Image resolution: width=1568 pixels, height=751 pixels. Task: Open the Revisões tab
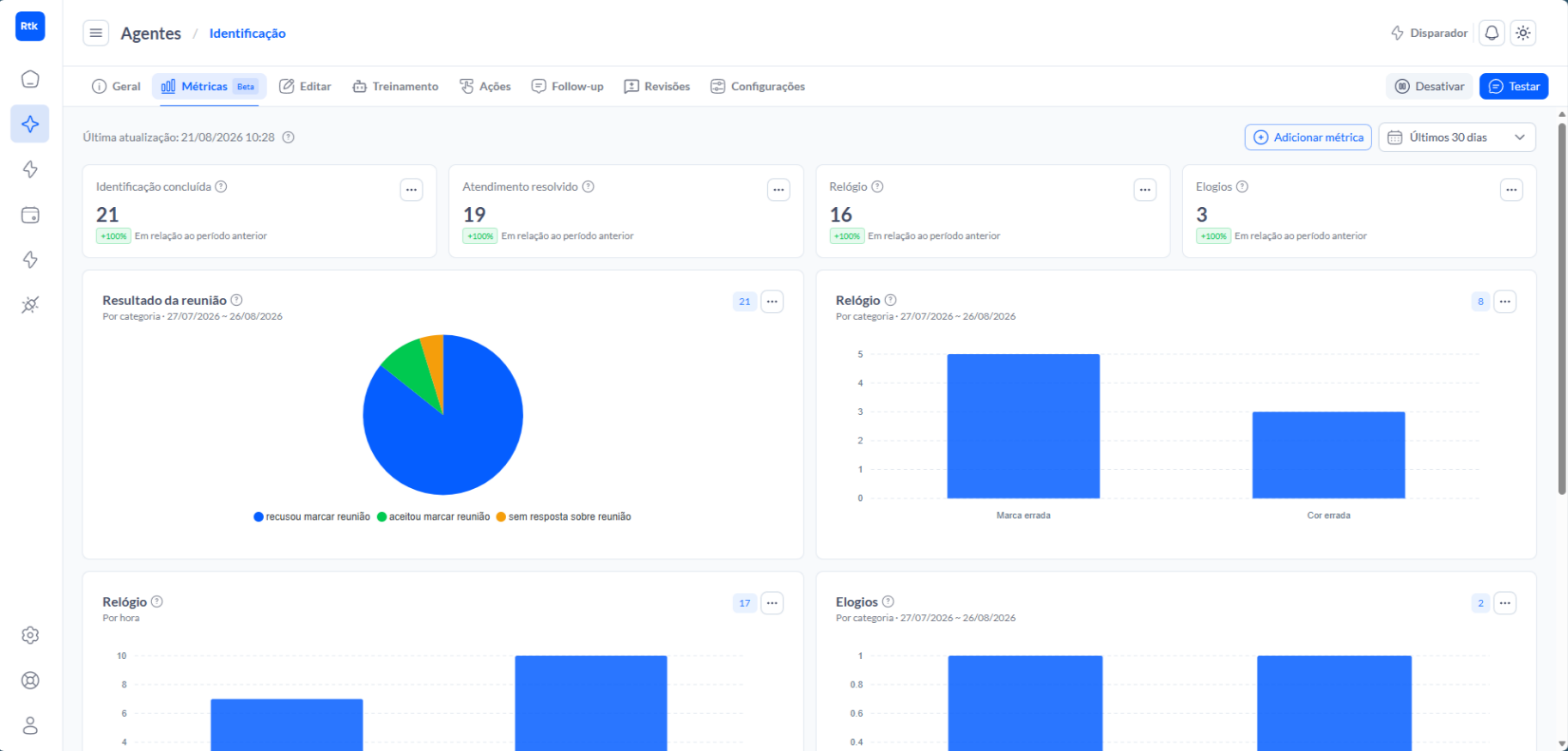[x=657, y=86]
